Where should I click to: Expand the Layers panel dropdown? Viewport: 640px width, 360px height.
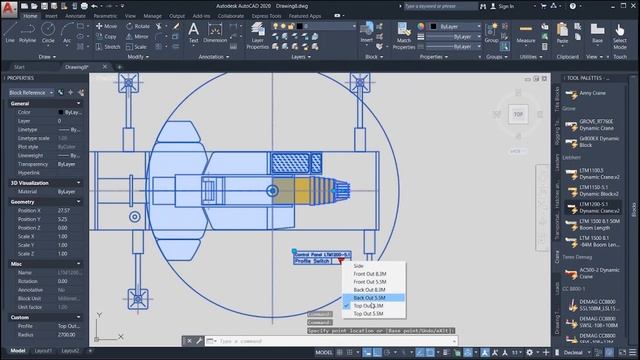(301, 57)
